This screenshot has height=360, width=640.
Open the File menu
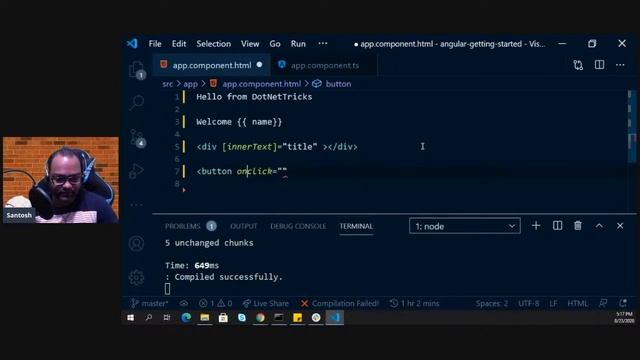[155, 44]
